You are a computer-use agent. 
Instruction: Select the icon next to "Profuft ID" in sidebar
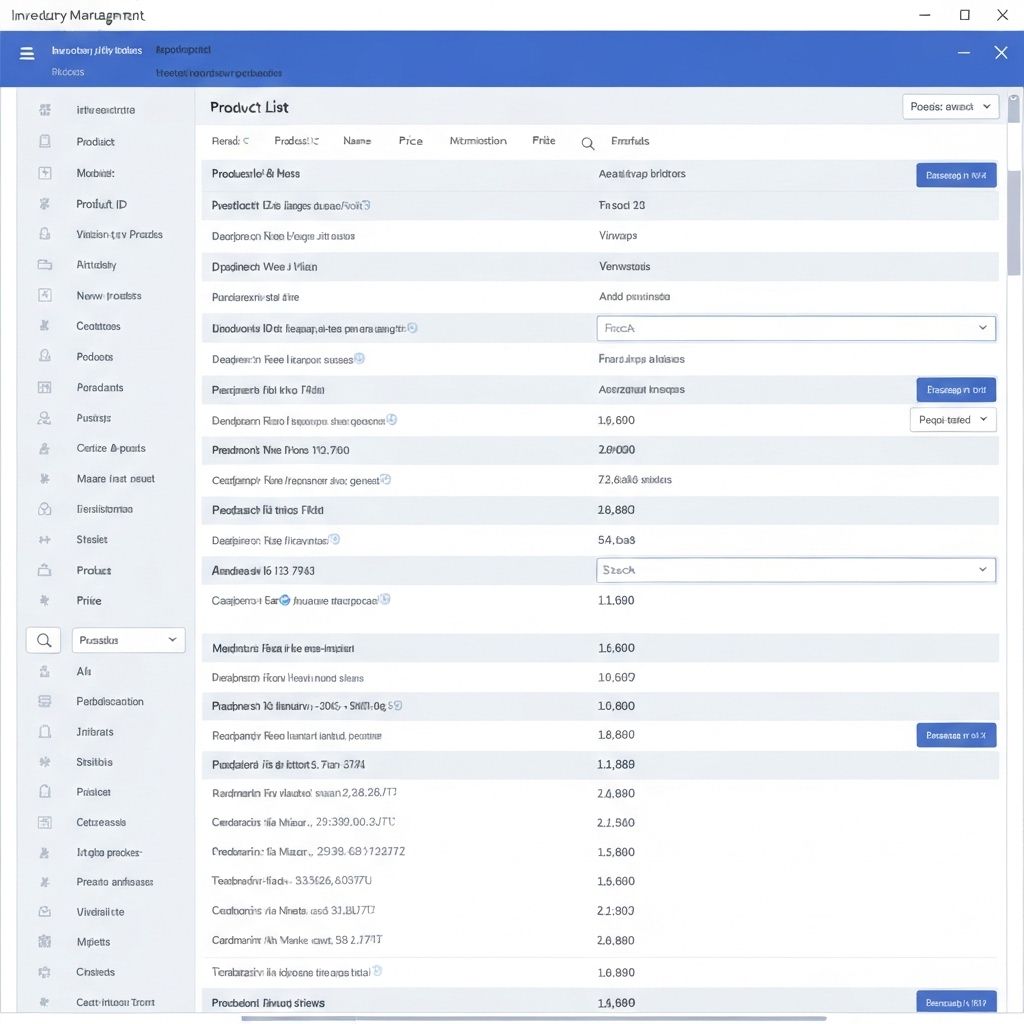44,204
